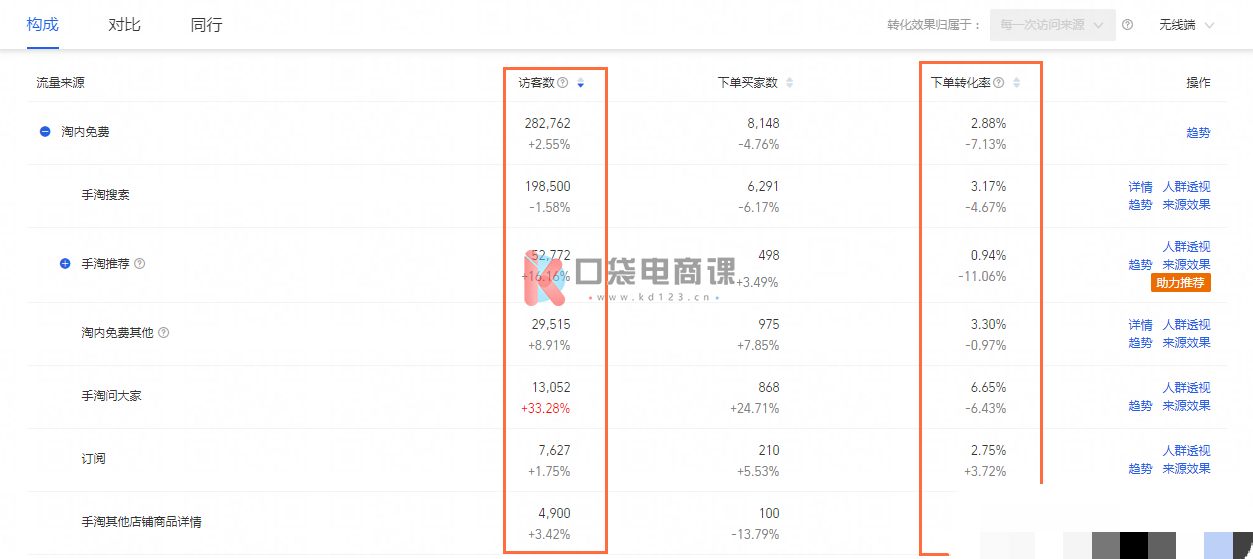Image resolution: width=1253 pixels, height=559 pixels.
Task: Collapse the 淘内免费 row
Action: [45, 131]
